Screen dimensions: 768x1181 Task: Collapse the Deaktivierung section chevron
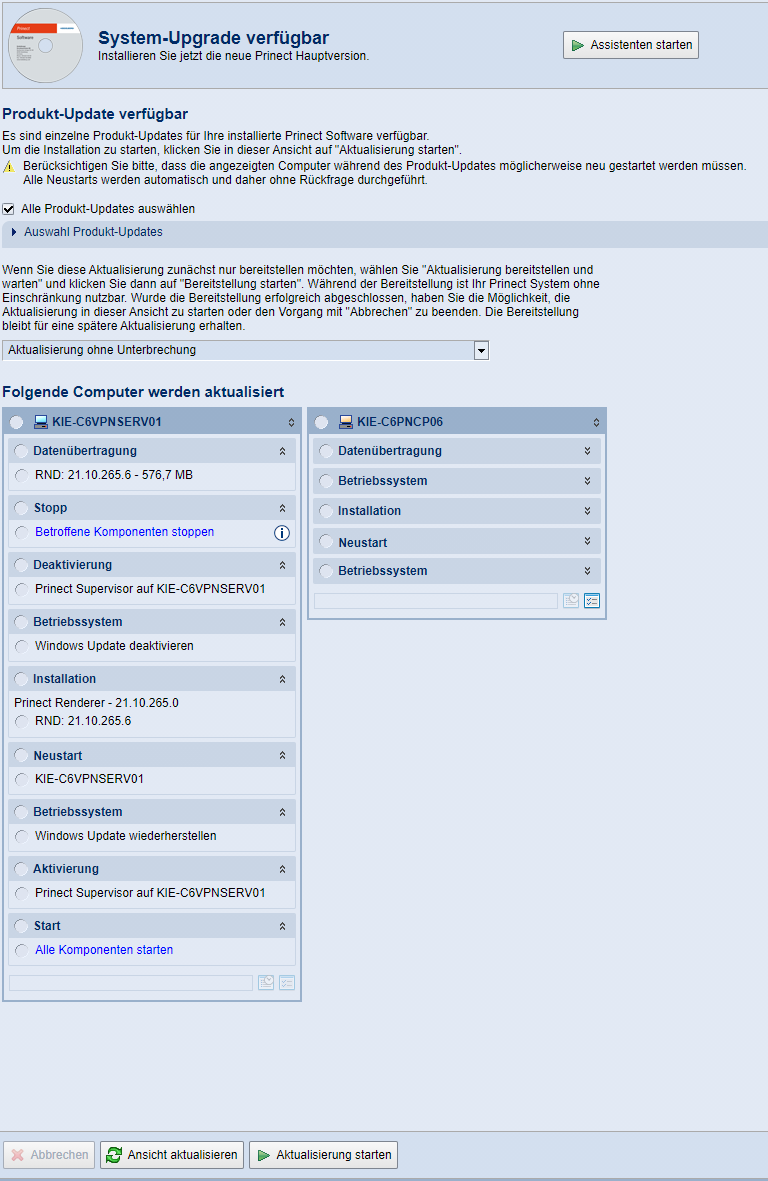pos(282,566)
